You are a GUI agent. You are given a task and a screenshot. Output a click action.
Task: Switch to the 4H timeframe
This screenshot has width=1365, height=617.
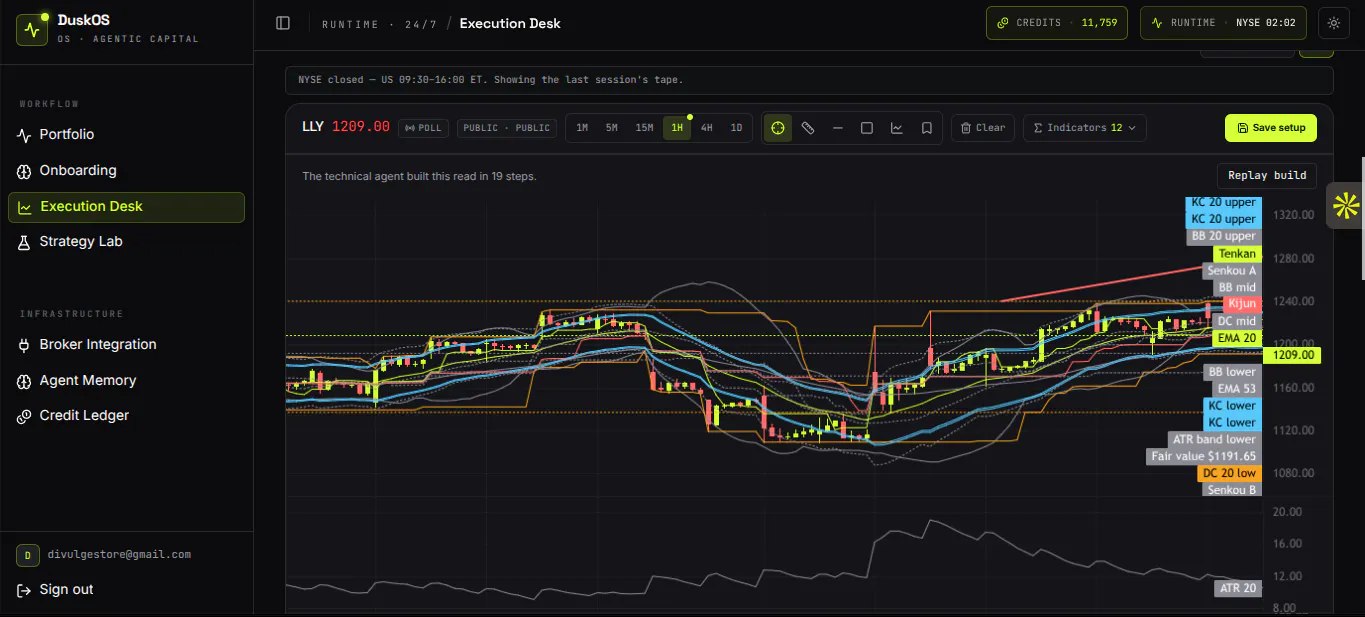707,128
